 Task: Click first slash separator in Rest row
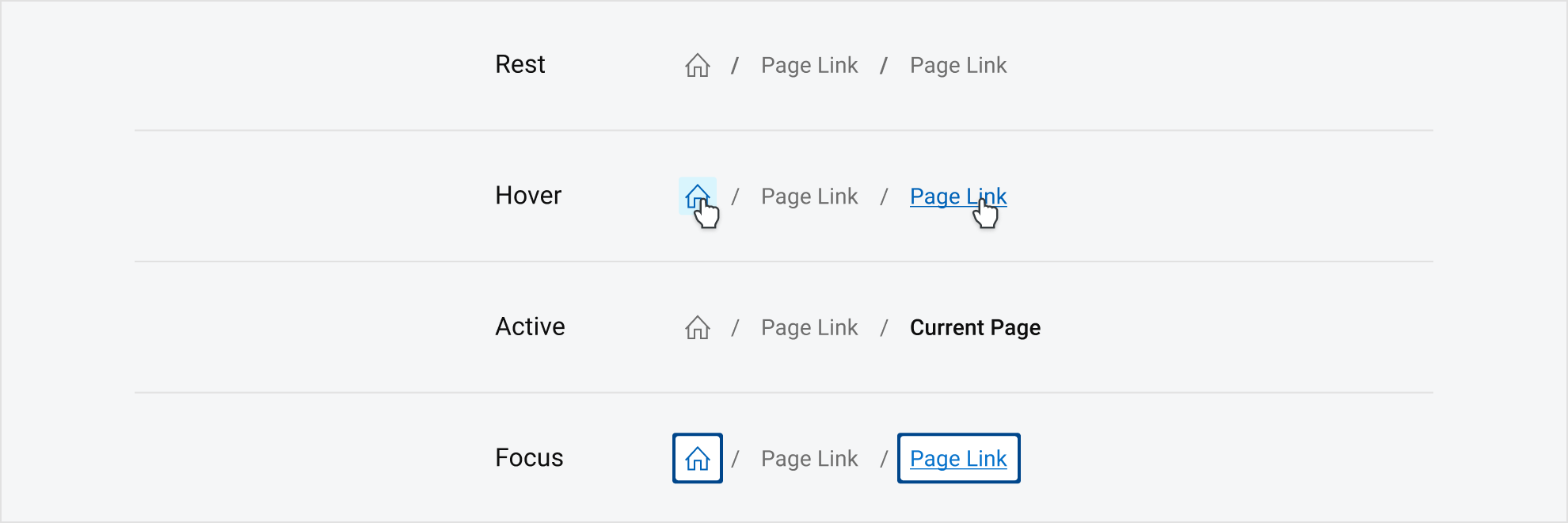pos(735,65)
